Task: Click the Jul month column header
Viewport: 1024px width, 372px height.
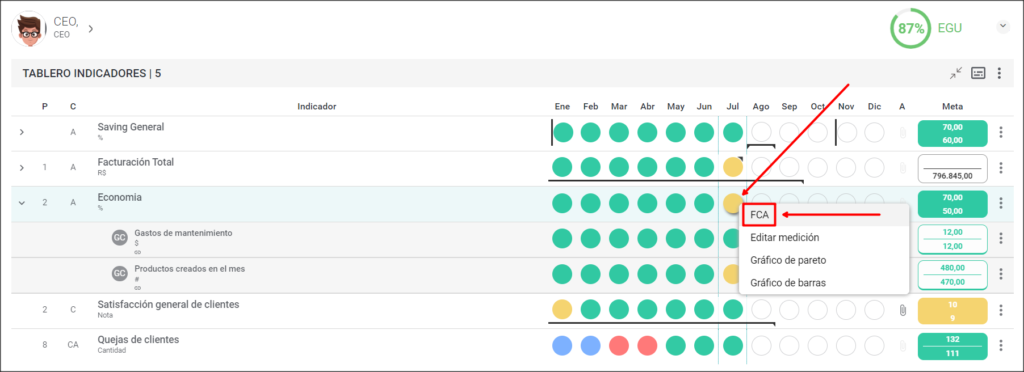Action: [733, 106]
